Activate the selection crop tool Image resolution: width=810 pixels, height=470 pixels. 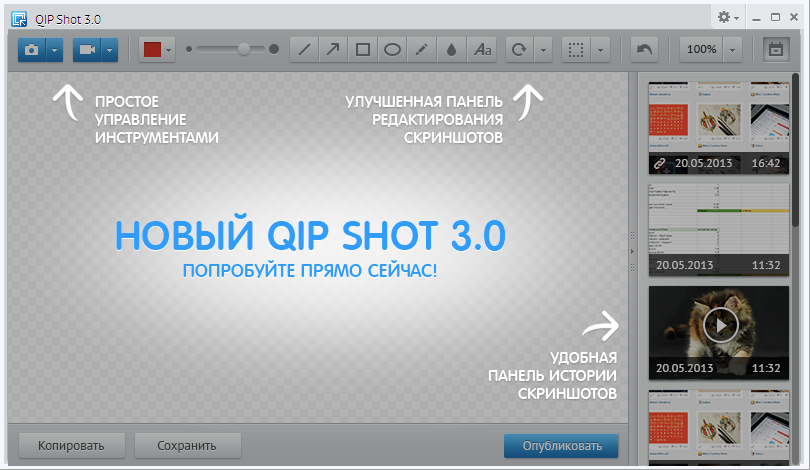(575, 50)
